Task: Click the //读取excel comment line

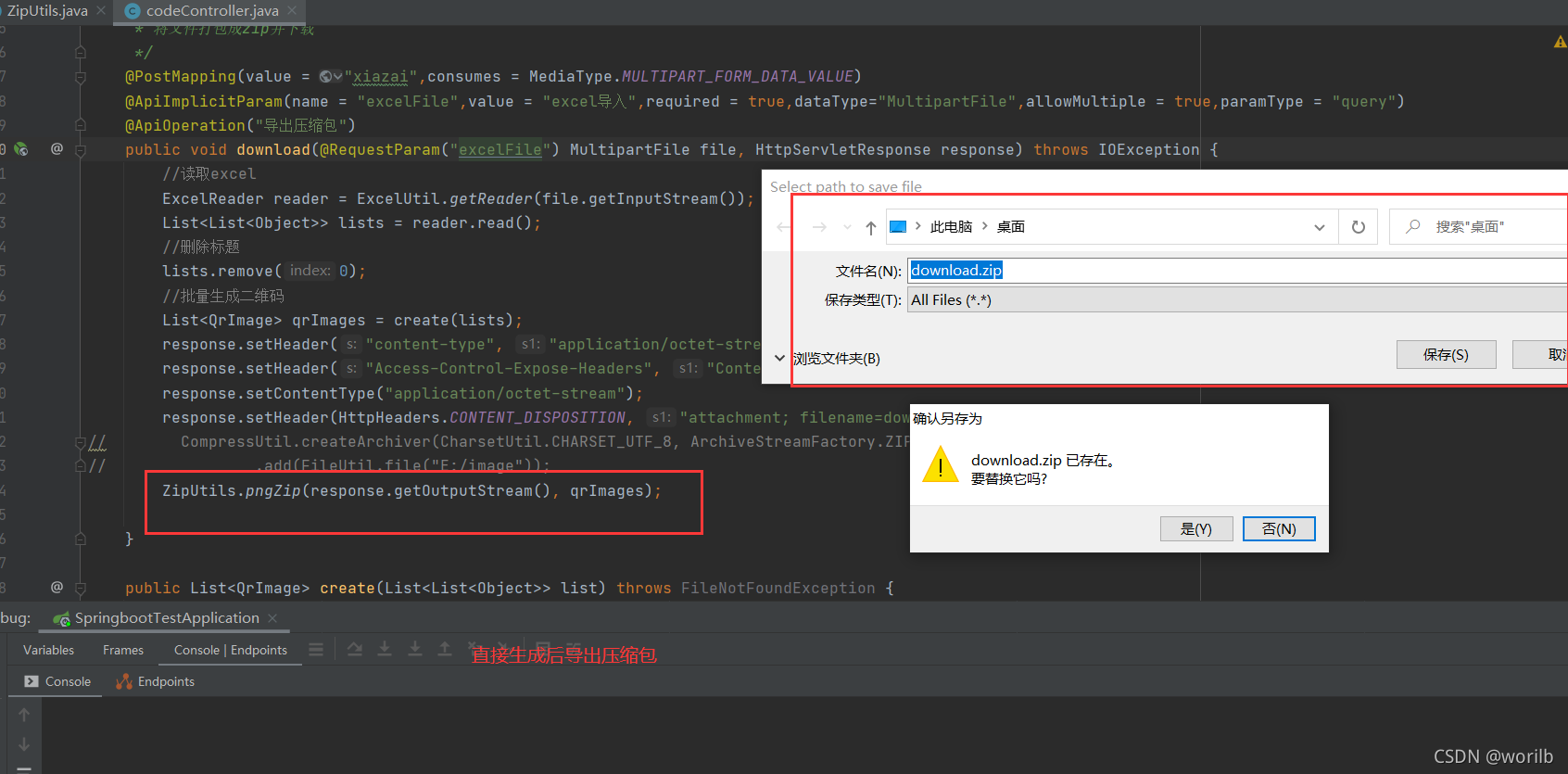Action: coord(209,174)
